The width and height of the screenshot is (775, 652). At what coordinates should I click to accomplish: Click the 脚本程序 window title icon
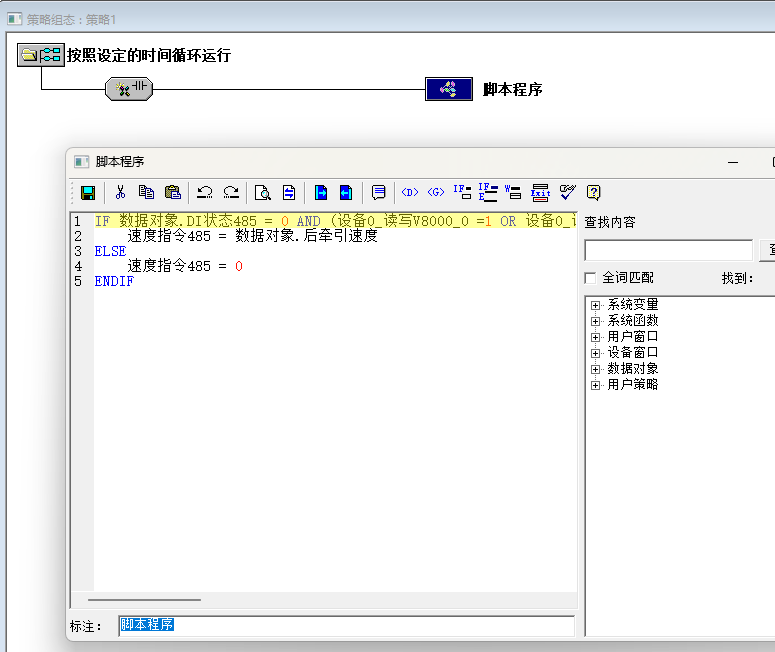pyautogui.click(x=82, y=162)
